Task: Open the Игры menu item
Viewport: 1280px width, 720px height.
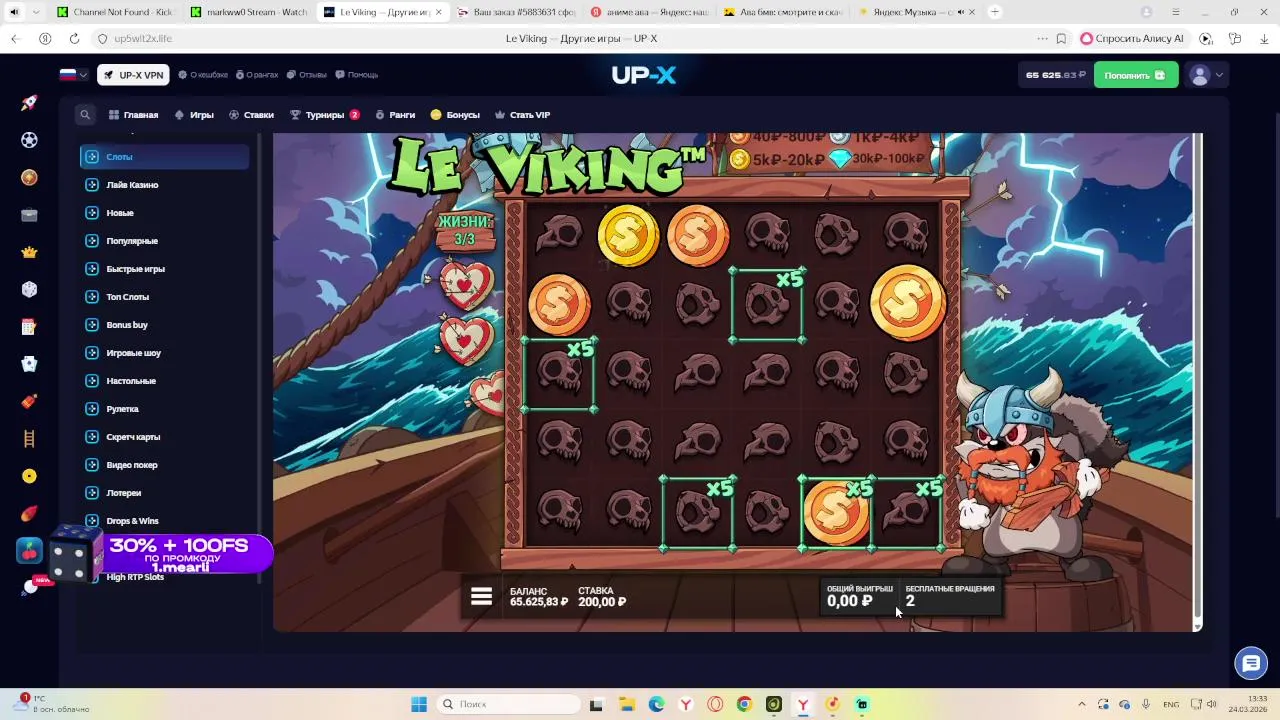Action: [x=194, y=115]
